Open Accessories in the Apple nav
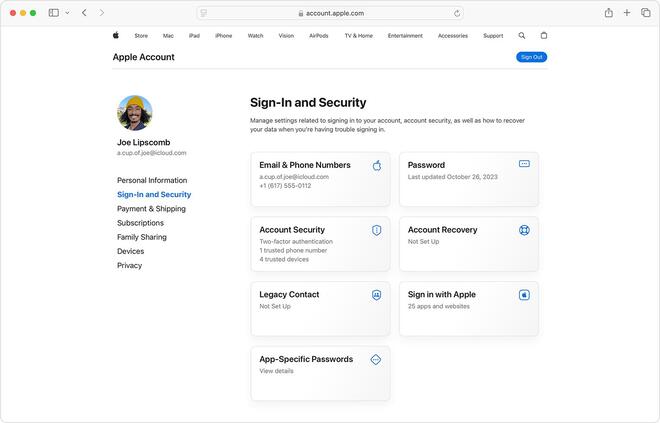Viewport: 660px width, 423px height. click(x=453, y=36)
